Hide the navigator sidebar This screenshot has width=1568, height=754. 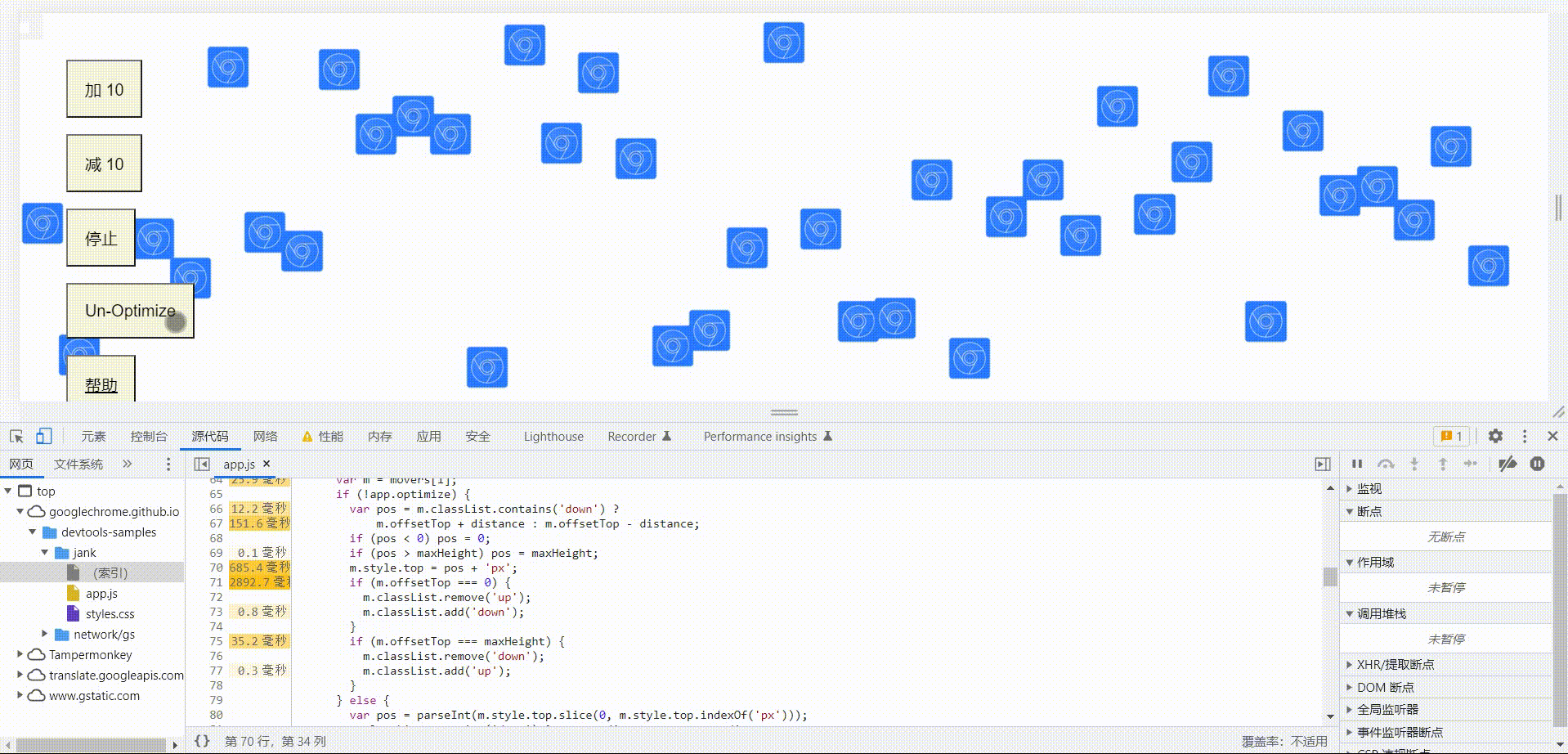(201, 465)
